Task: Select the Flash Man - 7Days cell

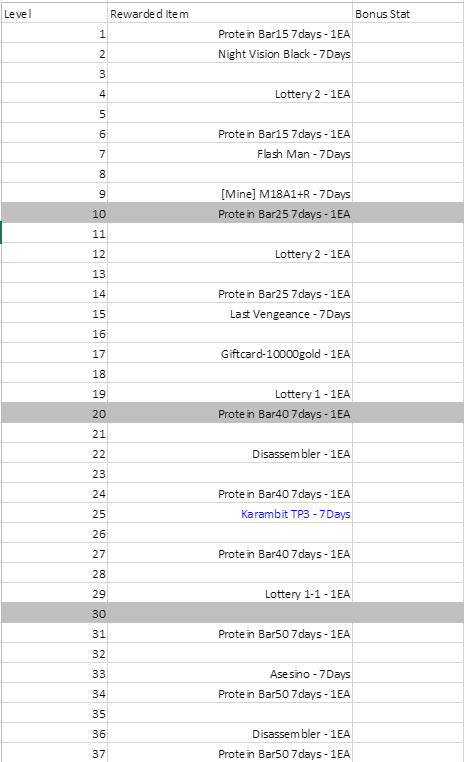Action: pos(230,154)
